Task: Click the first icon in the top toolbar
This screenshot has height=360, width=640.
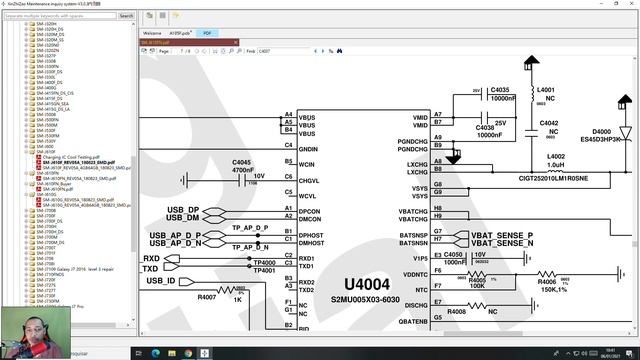Action: point(149,16)
